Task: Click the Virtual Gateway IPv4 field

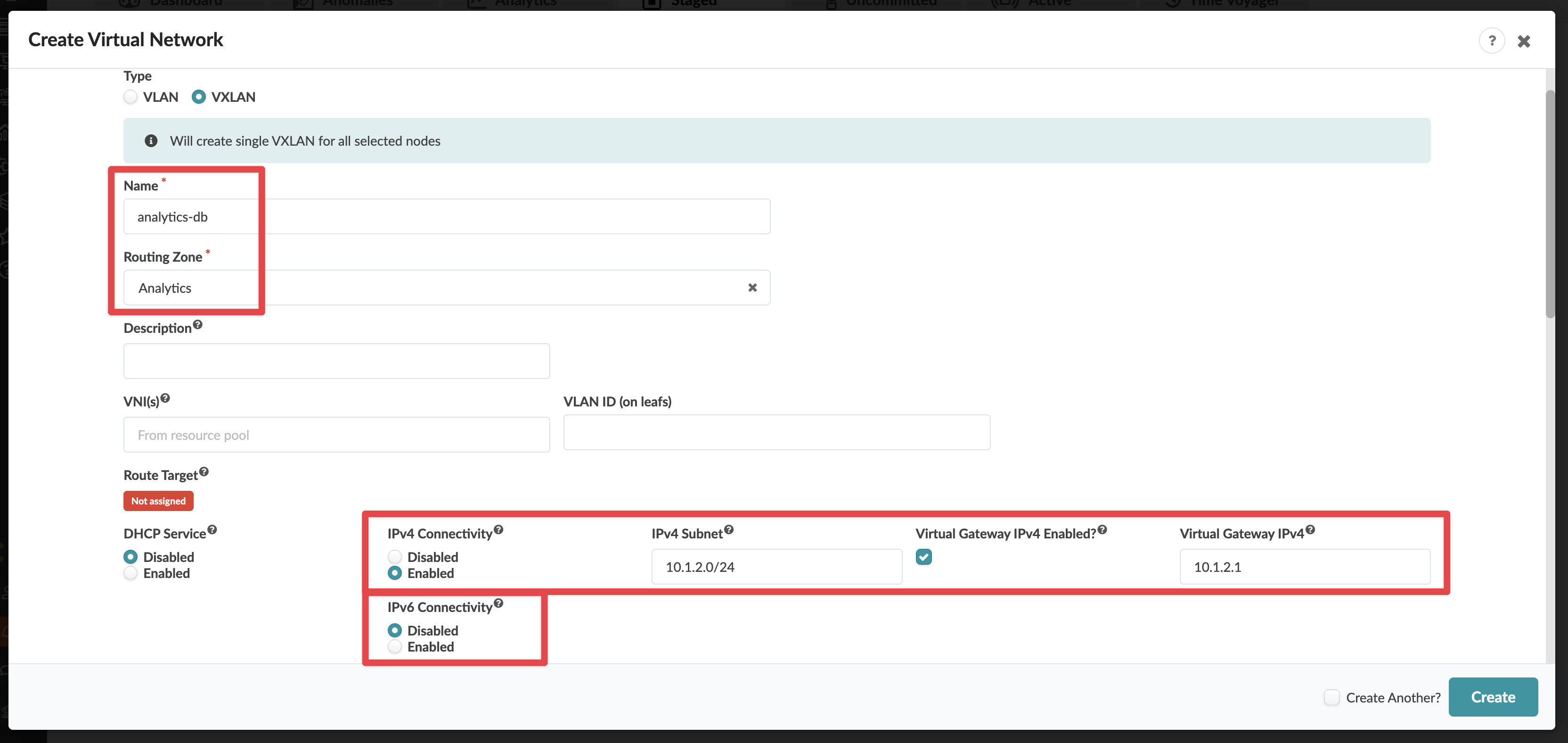Action: [1305, 566]
